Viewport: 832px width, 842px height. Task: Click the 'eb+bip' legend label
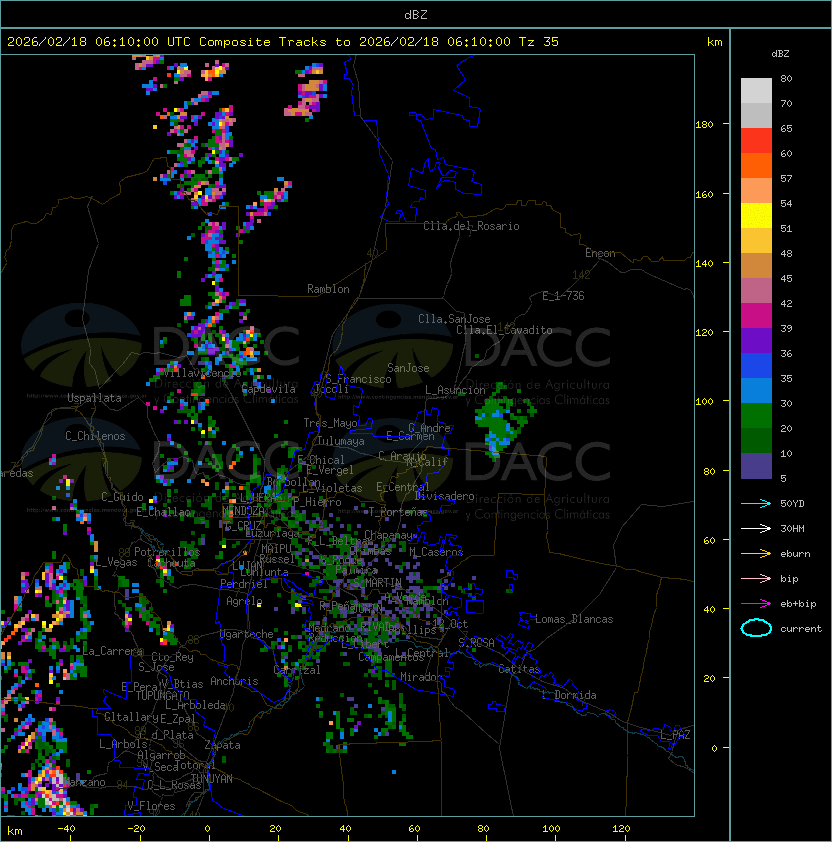tap(798, 604)
